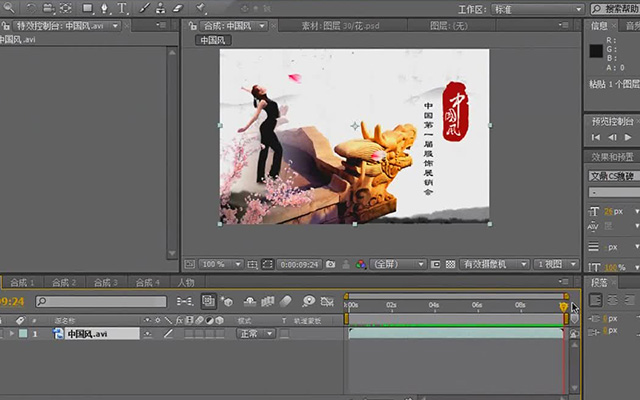Open the 1 视图 view layout dropdown
The width and height of the screenshot is (640, 400).
(x=556, y=264)
